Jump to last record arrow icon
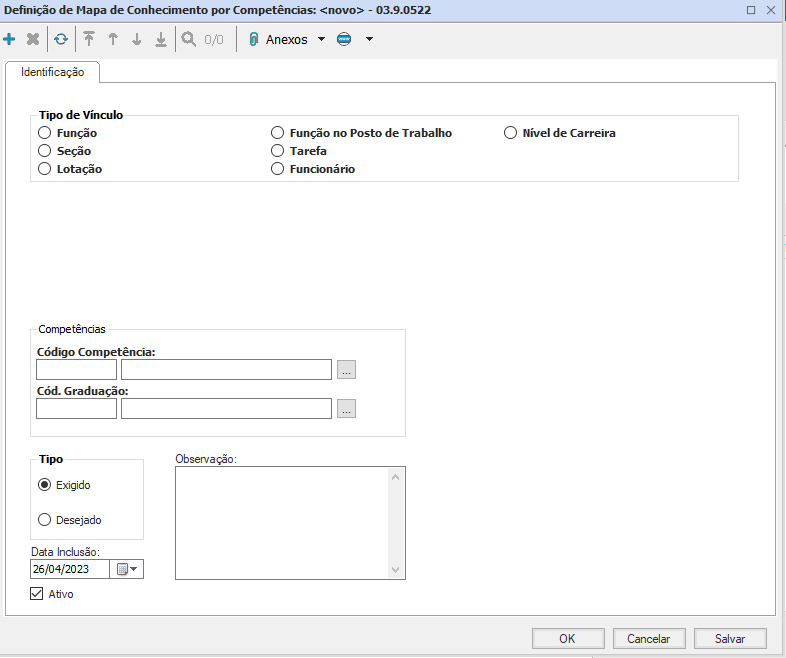The height and width of the screenshot is (658, 786). [161, 40]
